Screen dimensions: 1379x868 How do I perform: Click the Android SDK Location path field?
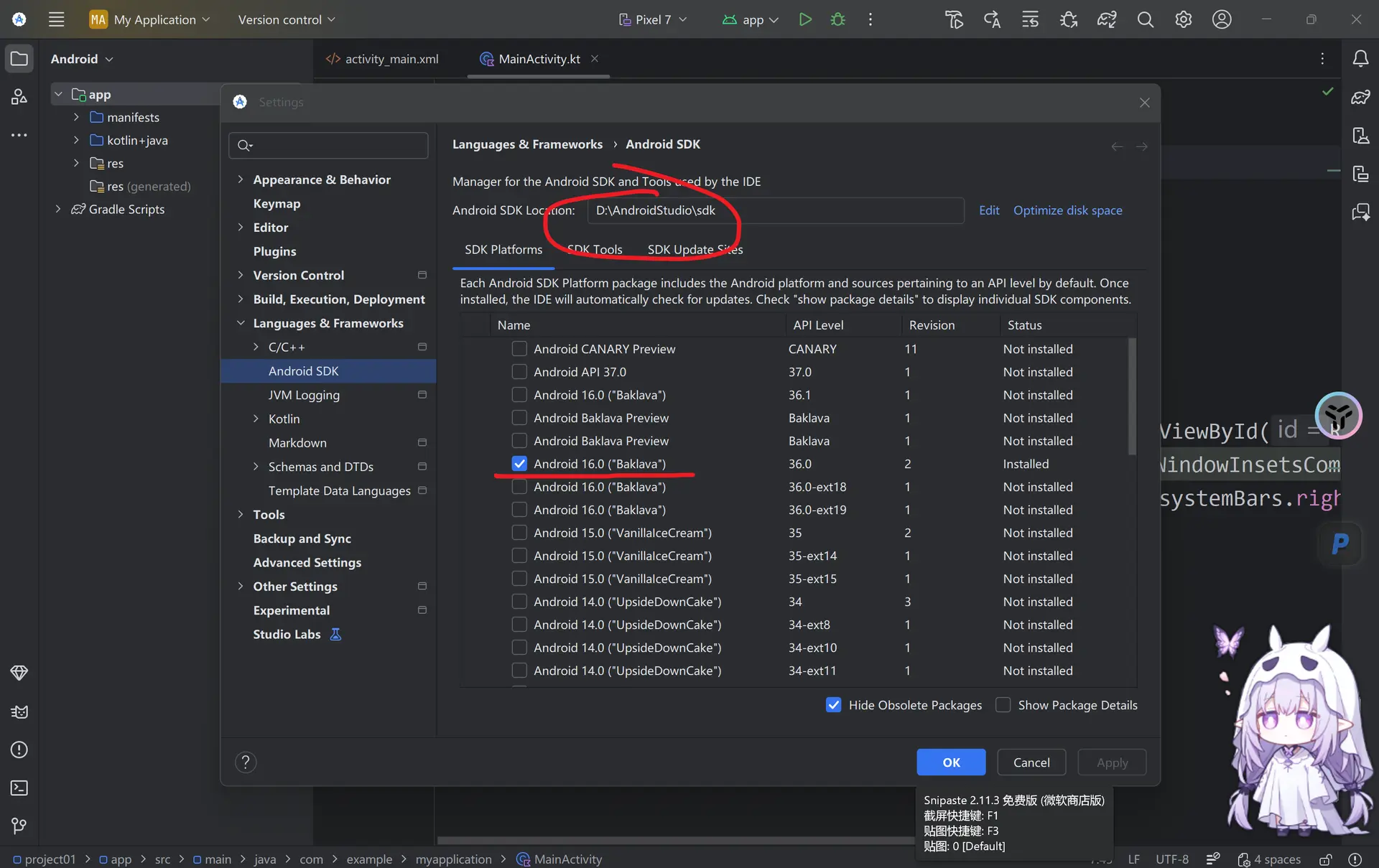pos(776,210)
